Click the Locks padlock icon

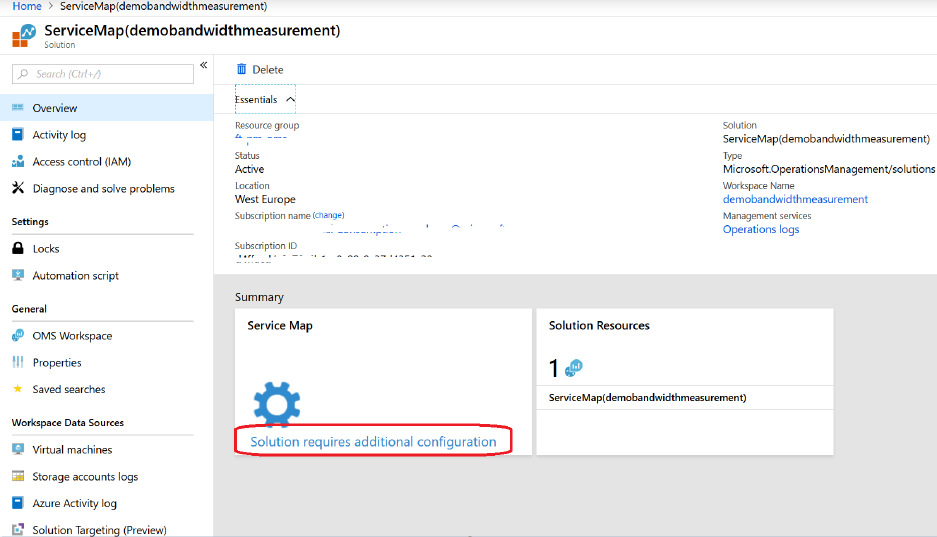click(x=18, y=248)
